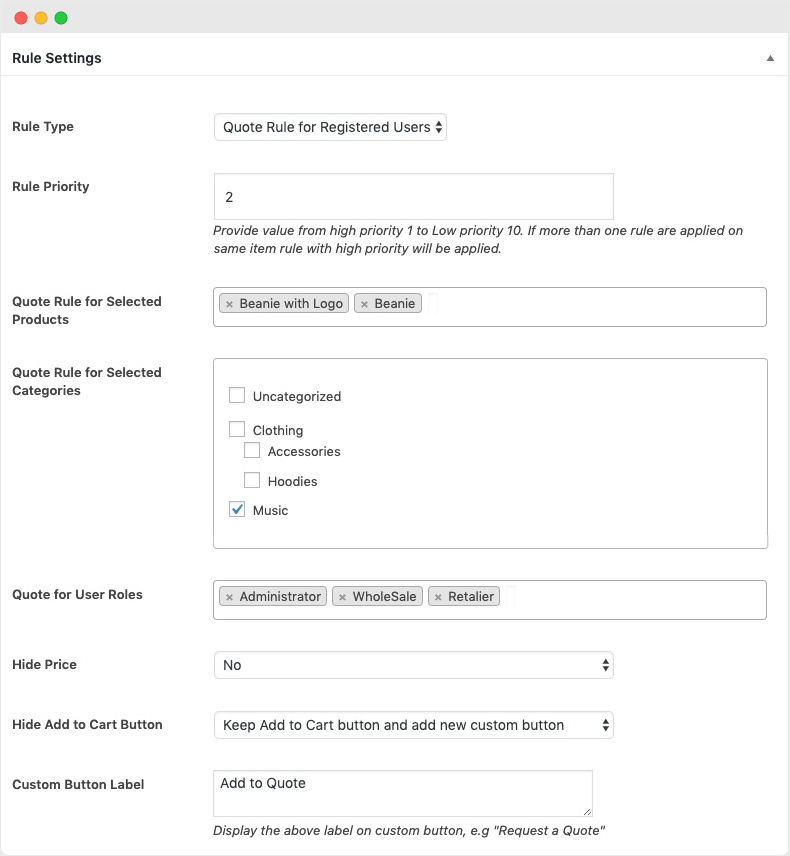This screenshot has width=790, height=856.
Task: Collapse the Rule Settings section
Action: tap(770, 57)
